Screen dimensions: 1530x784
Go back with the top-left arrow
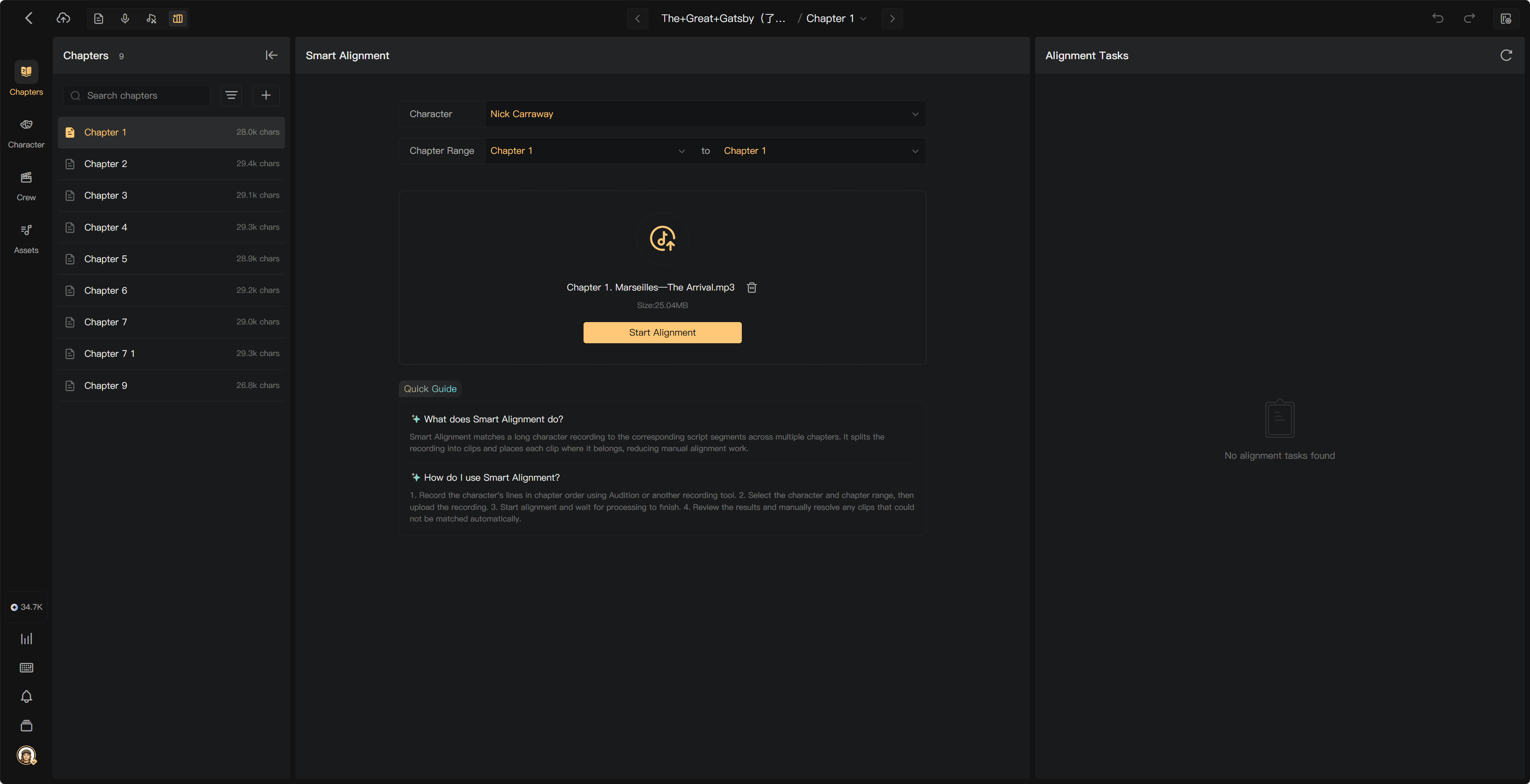(x=28, y=18)
